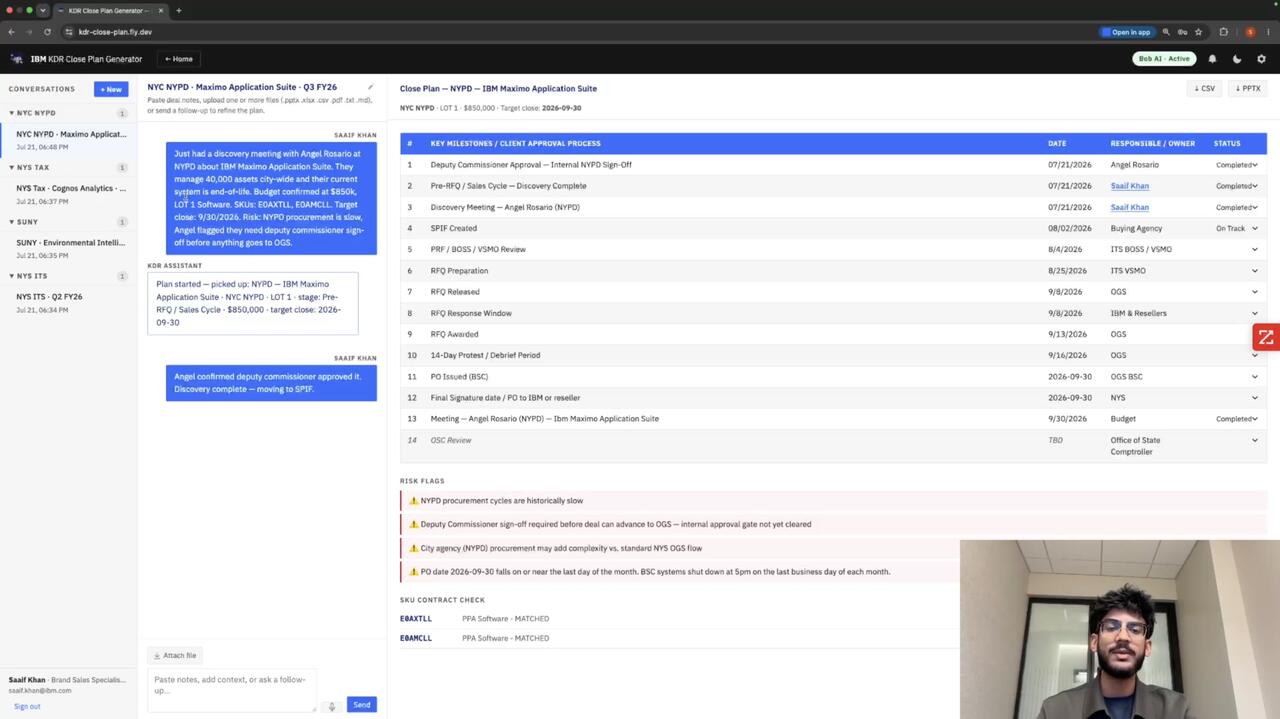Open a new browser tab with the plus
1280x719 pixels.
click(x=178, y=10)
